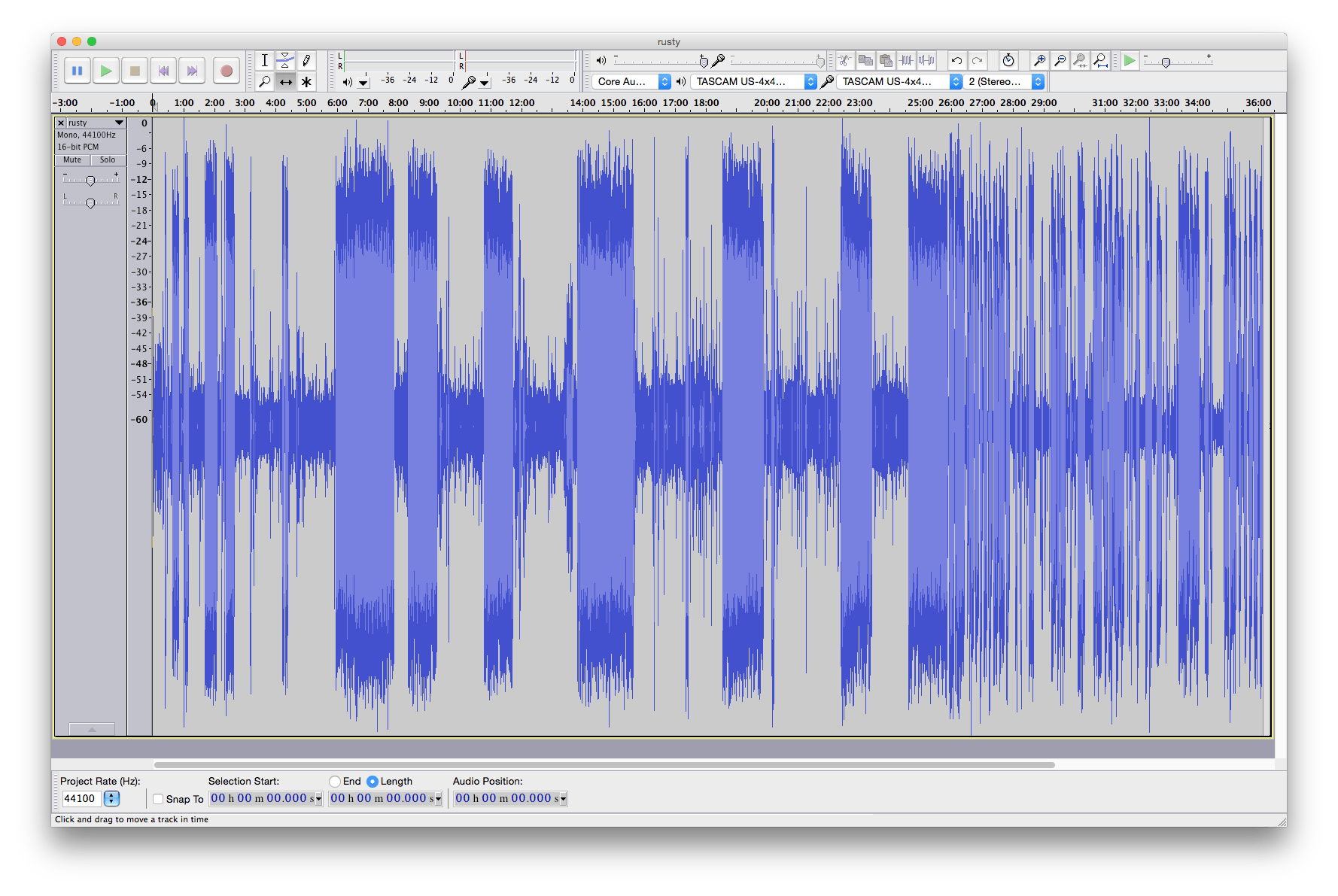
Task: Click the '16-bit PCM' track info text
Action: (x=78, y=147)
